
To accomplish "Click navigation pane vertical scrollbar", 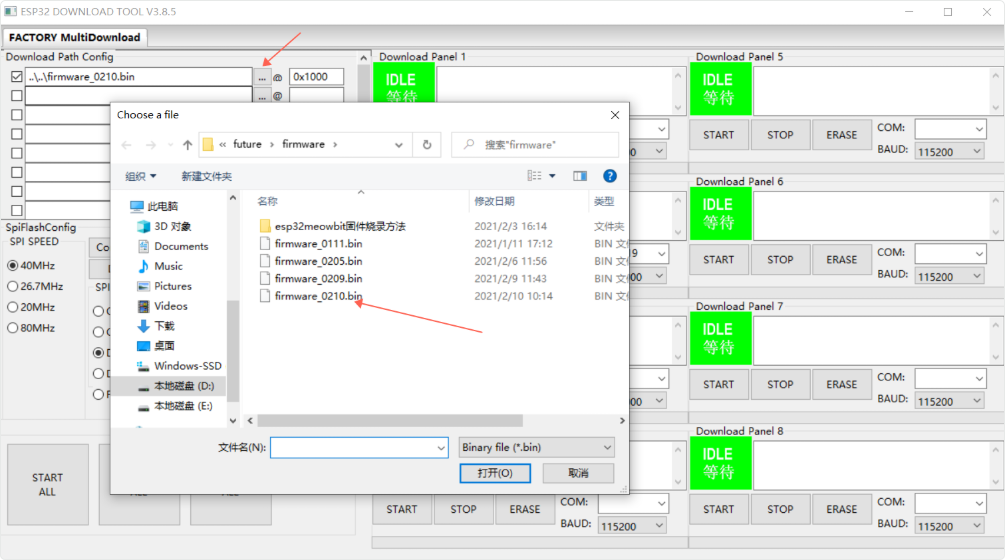I will click(233, 351).
